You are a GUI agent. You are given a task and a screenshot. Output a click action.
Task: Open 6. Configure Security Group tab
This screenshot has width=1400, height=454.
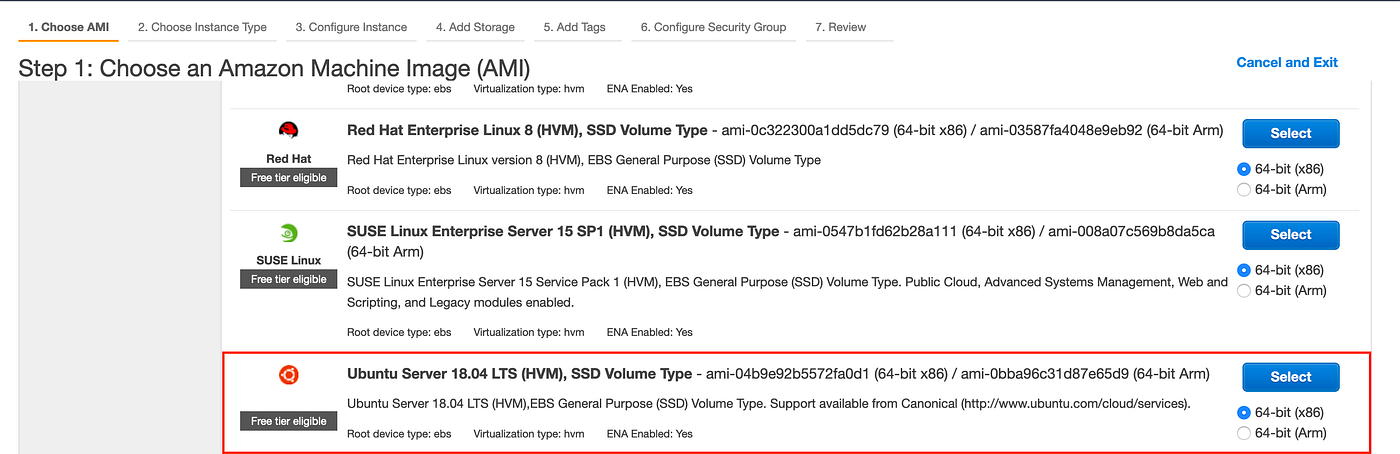714,27
